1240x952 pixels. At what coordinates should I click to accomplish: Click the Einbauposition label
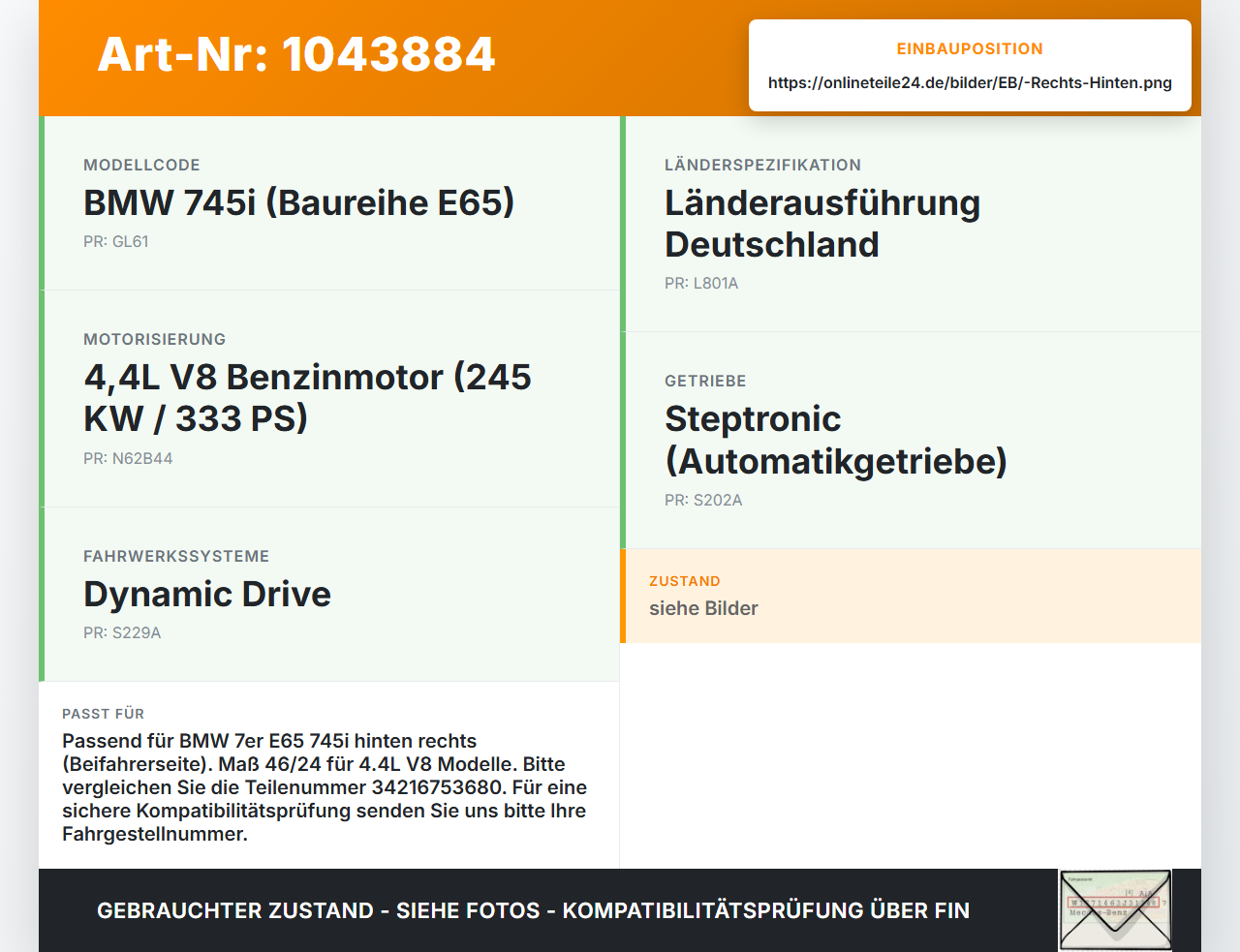[x=970, y=48]
